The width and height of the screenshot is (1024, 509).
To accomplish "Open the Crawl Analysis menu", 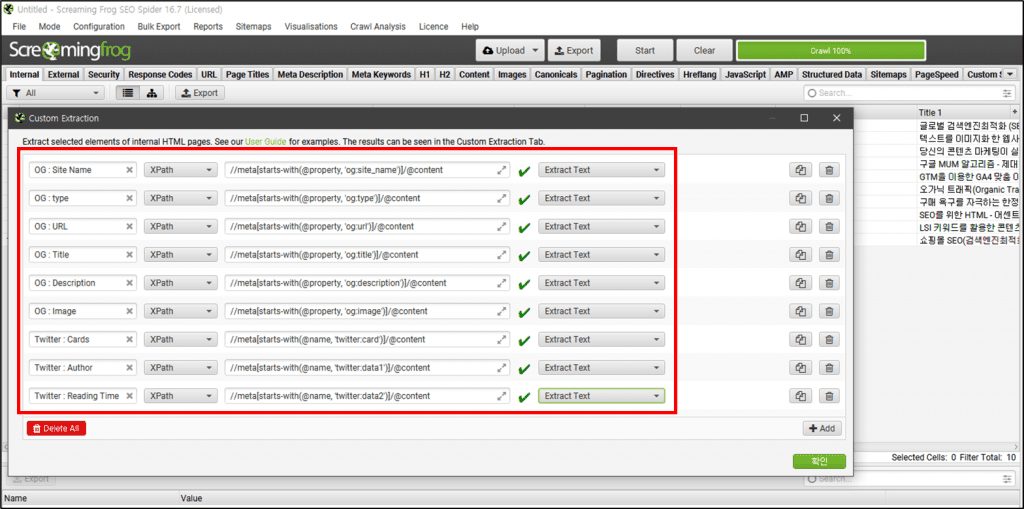I will click(377, 26).
